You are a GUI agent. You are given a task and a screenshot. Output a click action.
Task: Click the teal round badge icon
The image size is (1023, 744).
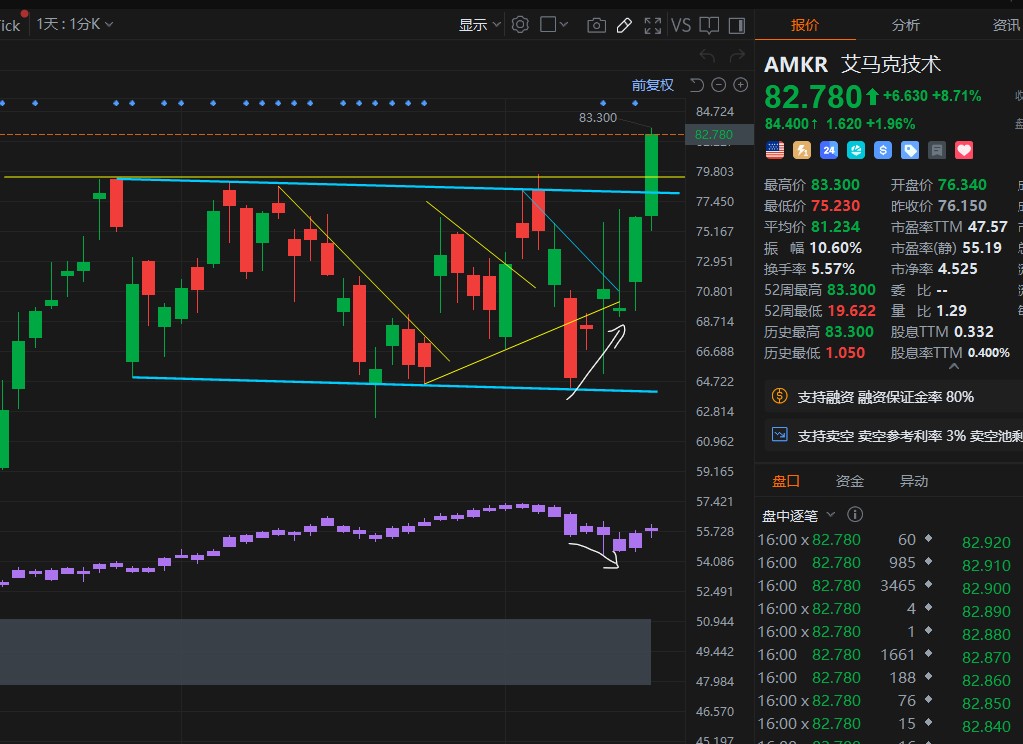click(856, 150)
